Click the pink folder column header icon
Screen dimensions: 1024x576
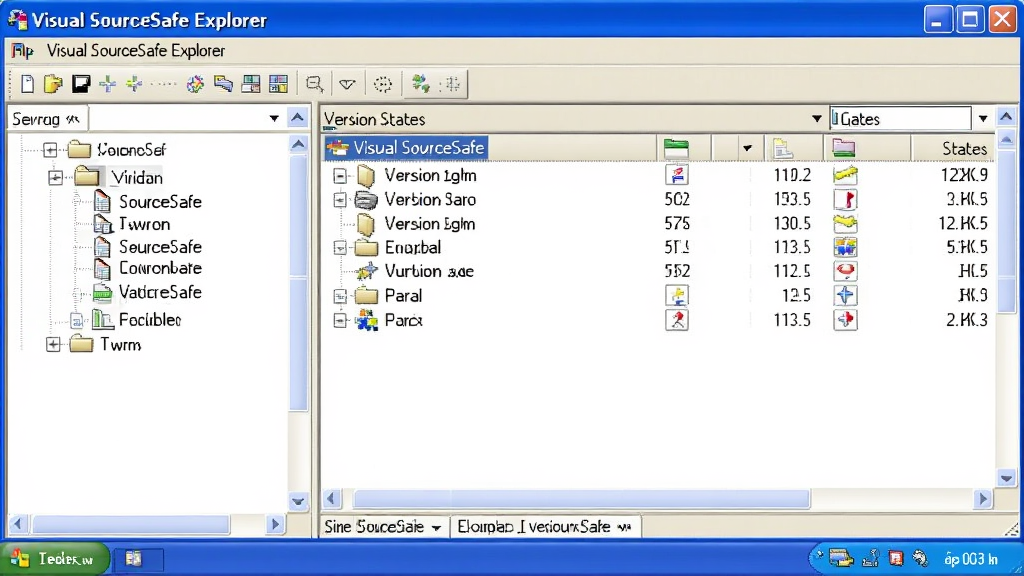pyautogui.click(x=844, y=148)
